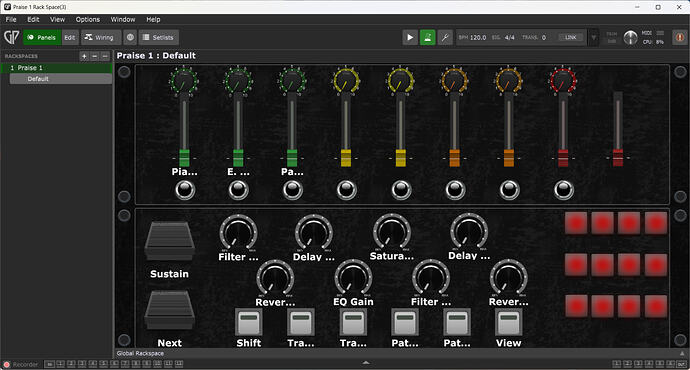This screenshot has height=370, width=690.
Task: Toggle the View switch
Action: pos(509,322)
